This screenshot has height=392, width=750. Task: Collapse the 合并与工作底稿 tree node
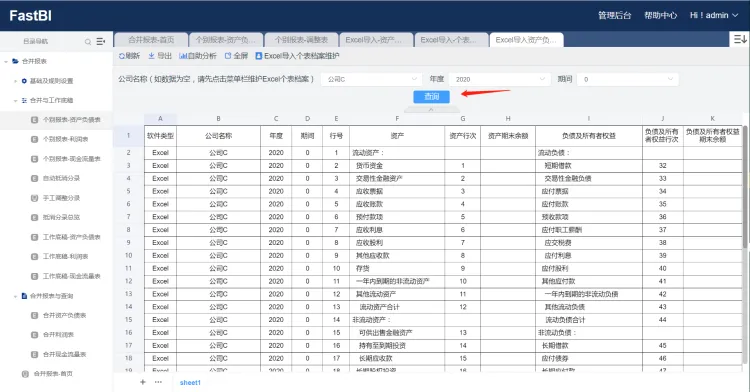pos(15,100)
